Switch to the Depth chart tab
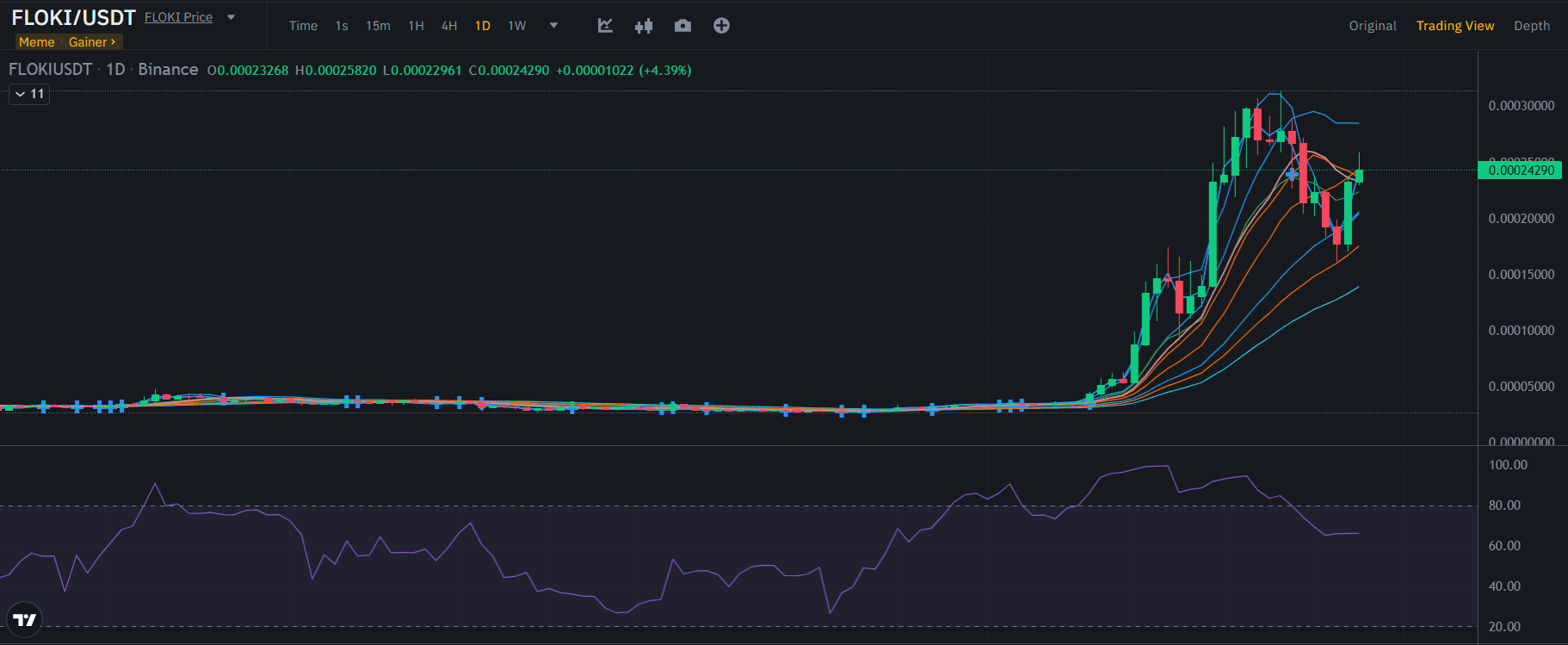This screenshot has height=645, width=1568. point(1531,26)
